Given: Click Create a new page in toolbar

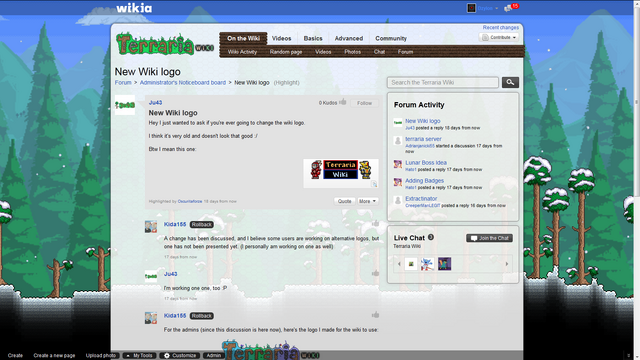Looking at the screenshot, I should [54, 356].
